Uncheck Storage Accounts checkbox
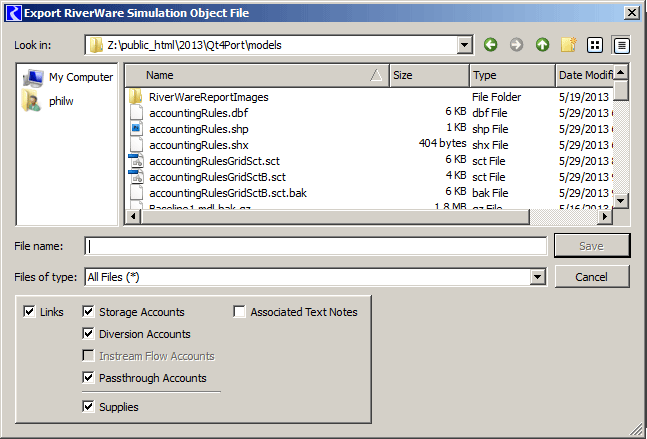The image size is (647, 439). coord(88,312)
